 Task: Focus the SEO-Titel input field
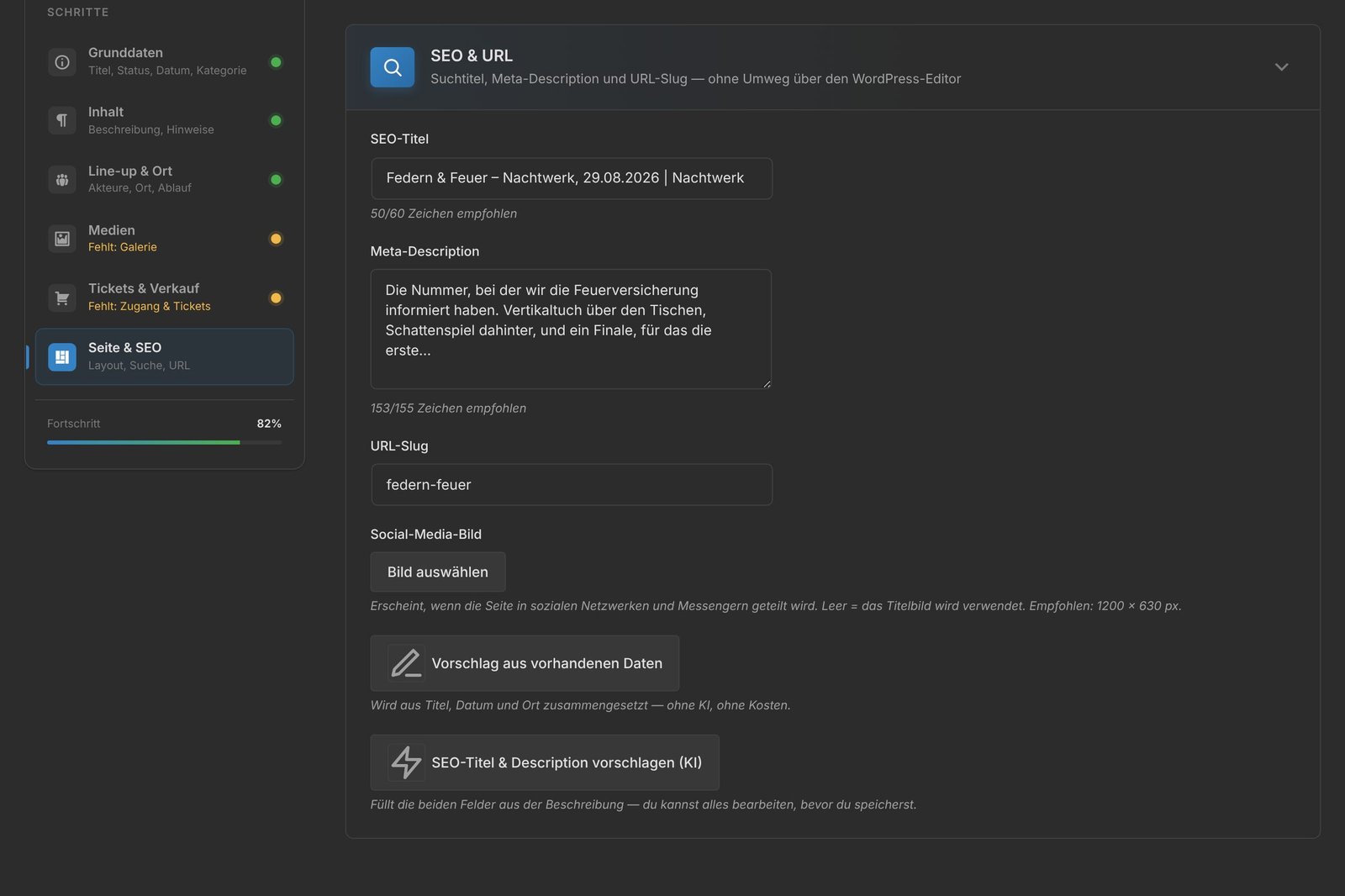572,178
